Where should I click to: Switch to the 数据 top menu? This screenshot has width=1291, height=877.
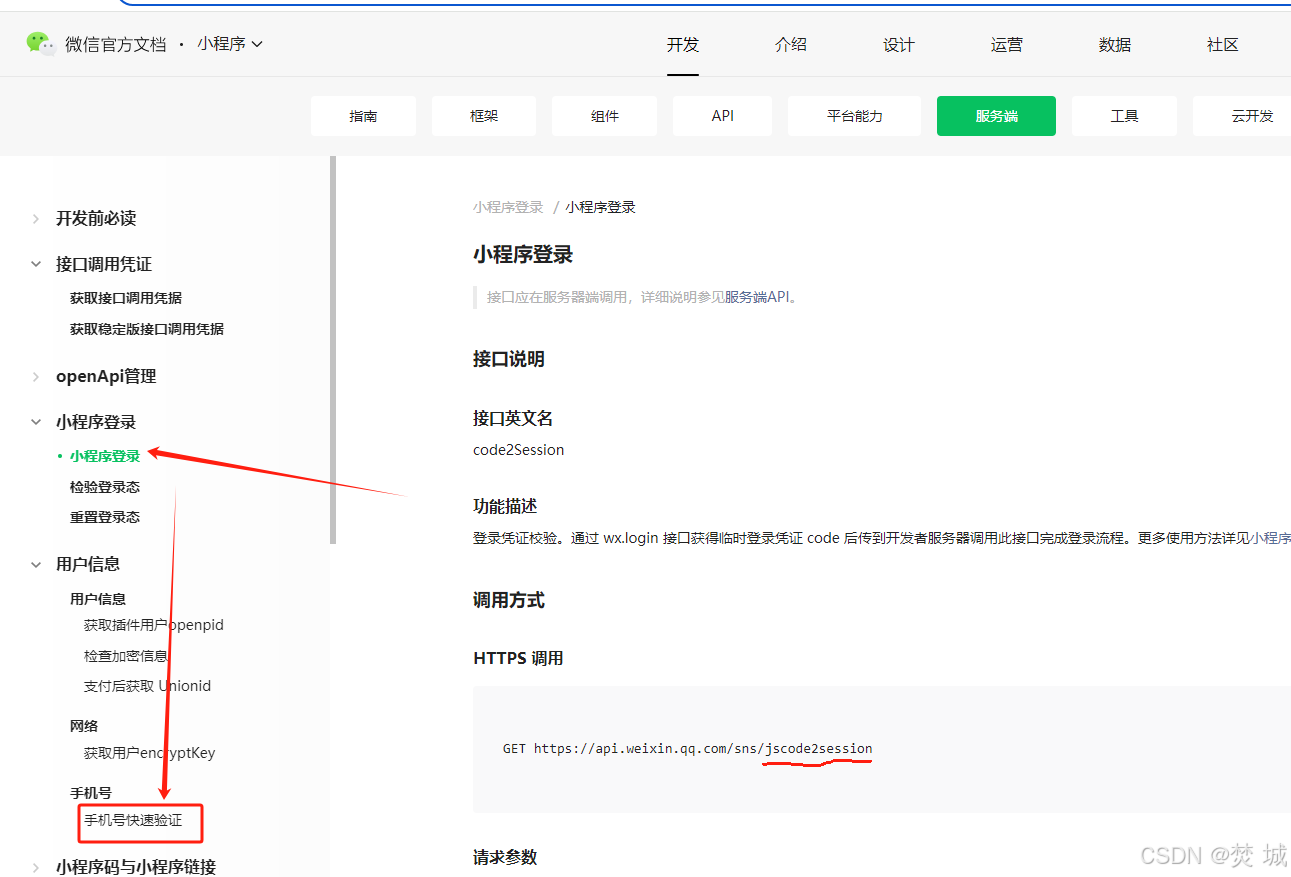(1115, 44)
